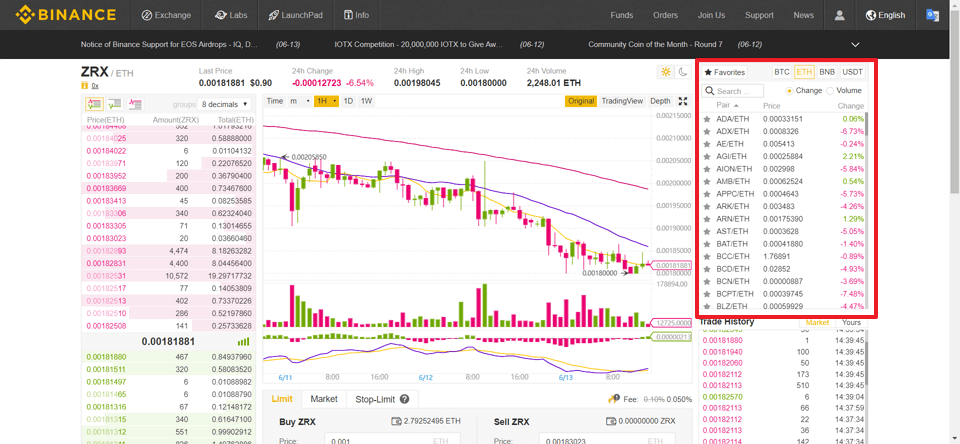Open the Info menu item
The height and width of the screenshot is (444, 960).
(x=356, y=15)
